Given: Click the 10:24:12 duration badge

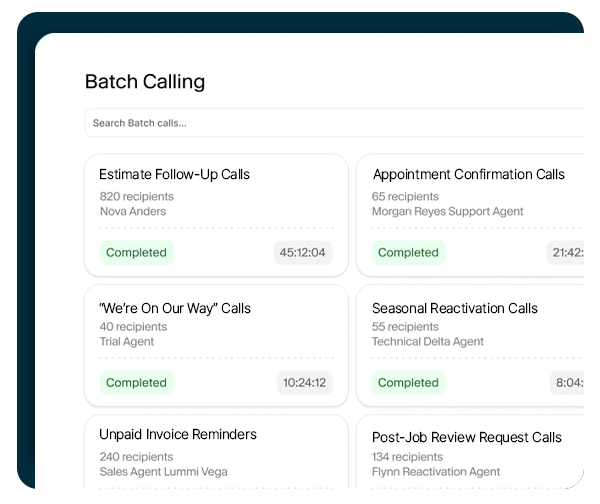Looking at the screenshot, I should tap(305, 383).
